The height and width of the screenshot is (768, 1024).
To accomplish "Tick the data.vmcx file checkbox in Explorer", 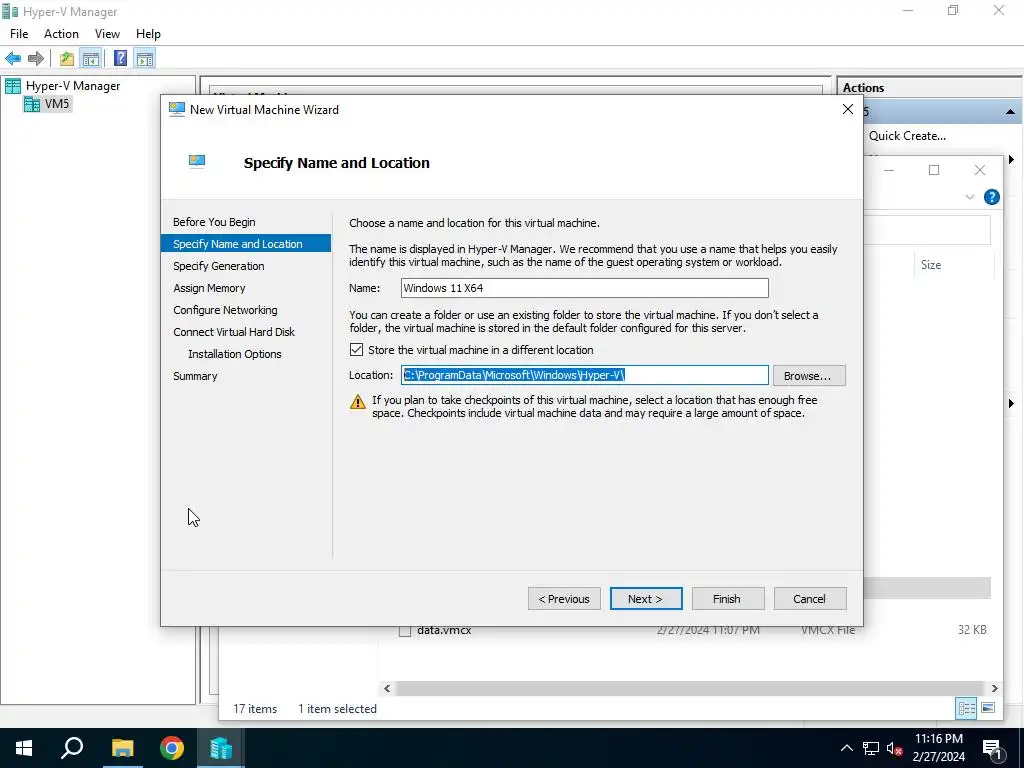I will [x=405, y=631].
